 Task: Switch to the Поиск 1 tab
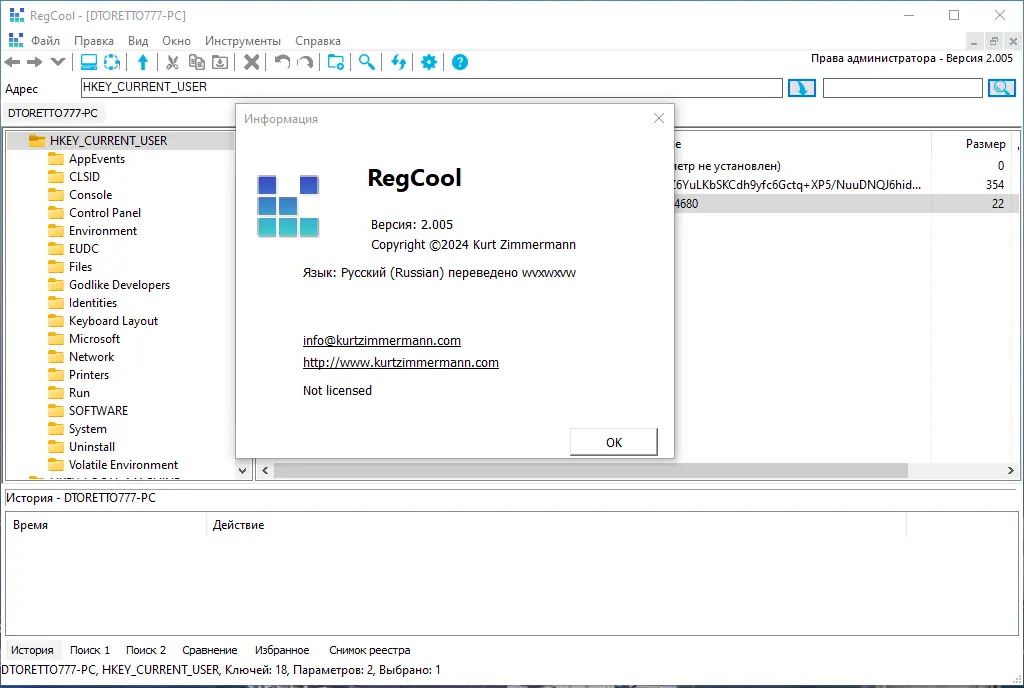point(89,650)
